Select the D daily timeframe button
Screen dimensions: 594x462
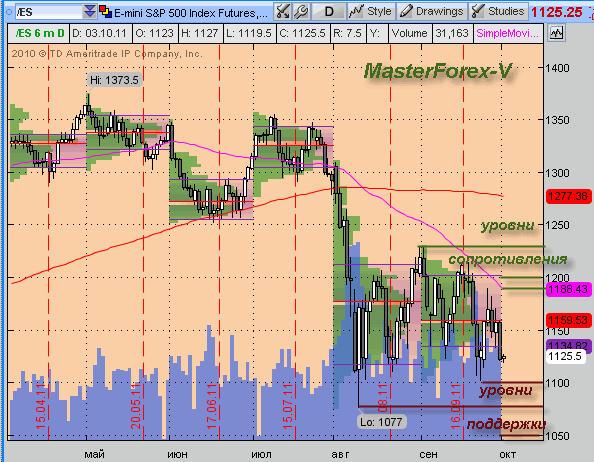(329, 12)
